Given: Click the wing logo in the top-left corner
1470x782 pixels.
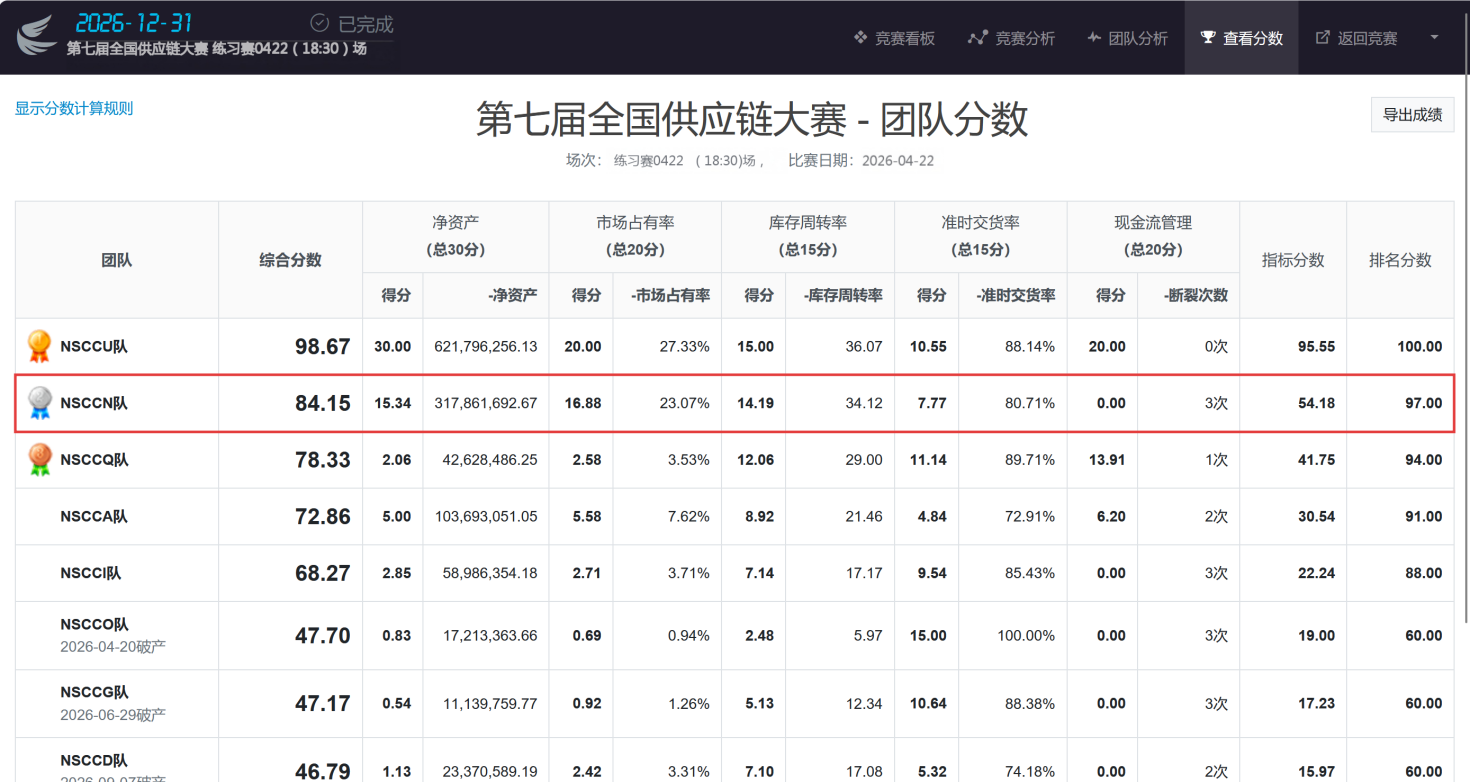Looking at the screenshot, I should pos(37,37).
